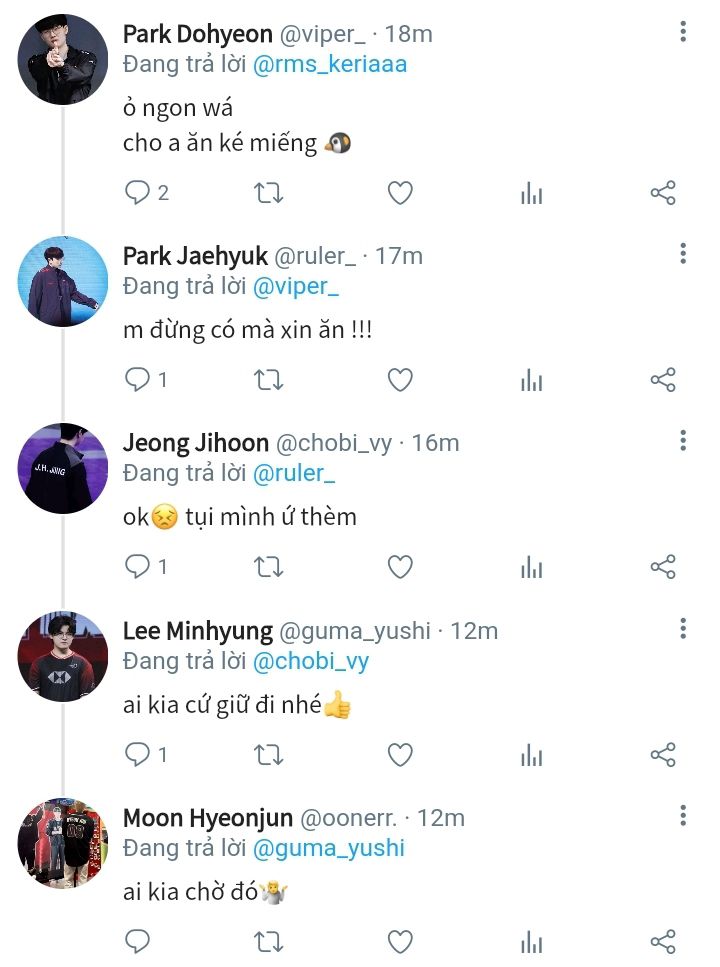Open the @rms_keriaaa mention link
The image size is (720, 967).
[330, 64]
